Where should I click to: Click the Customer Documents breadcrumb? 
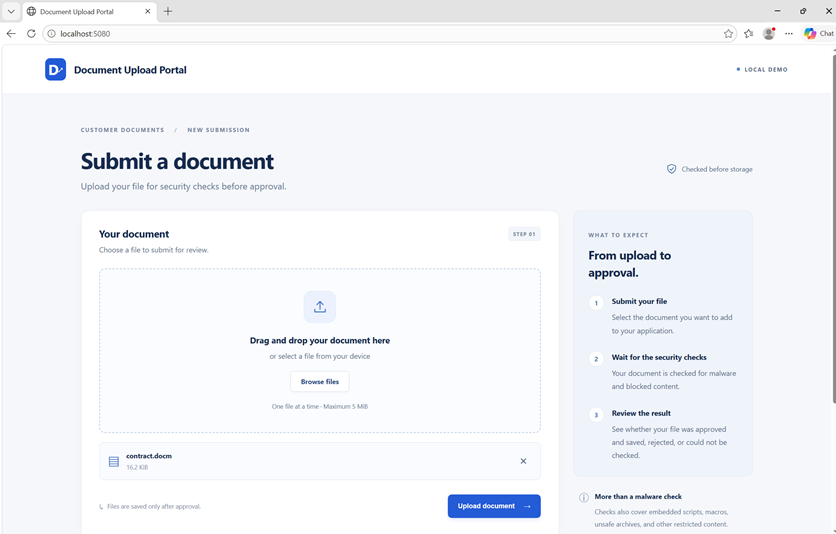123,130
